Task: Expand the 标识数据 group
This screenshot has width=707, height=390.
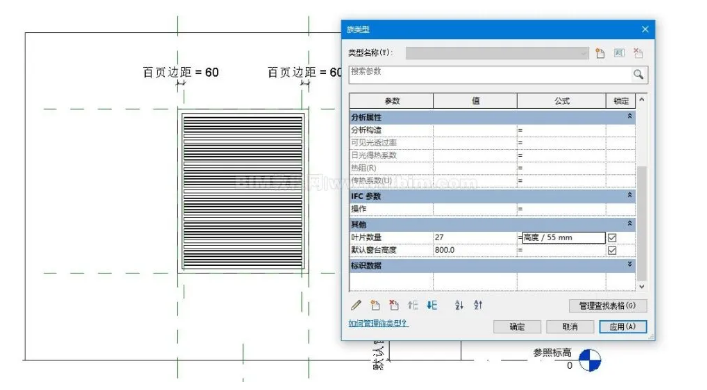Action: click(x=630, y=265)
